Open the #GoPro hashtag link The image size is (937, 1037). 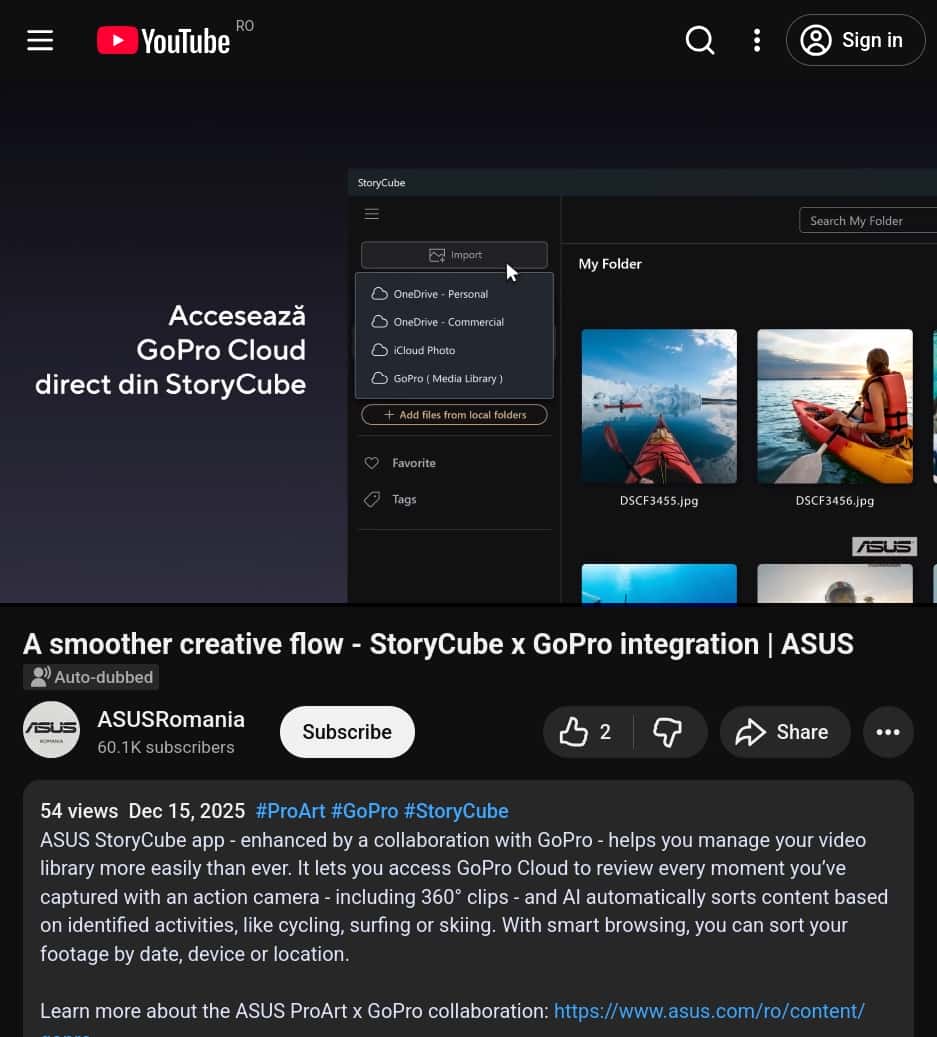(364, 811)
